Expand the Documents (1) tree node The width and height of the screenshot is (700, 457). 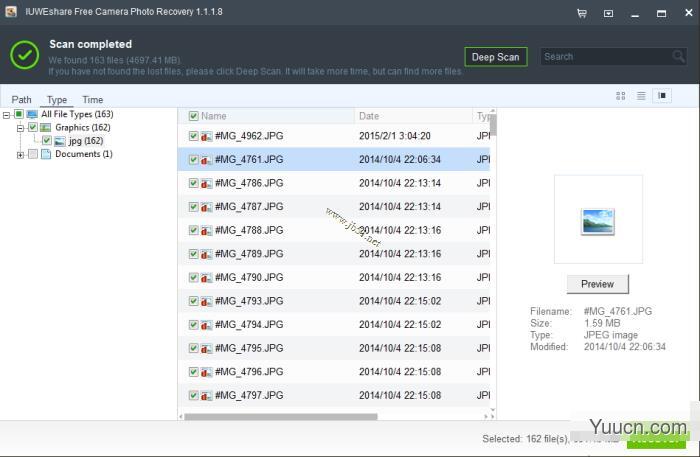pos(20,154)
